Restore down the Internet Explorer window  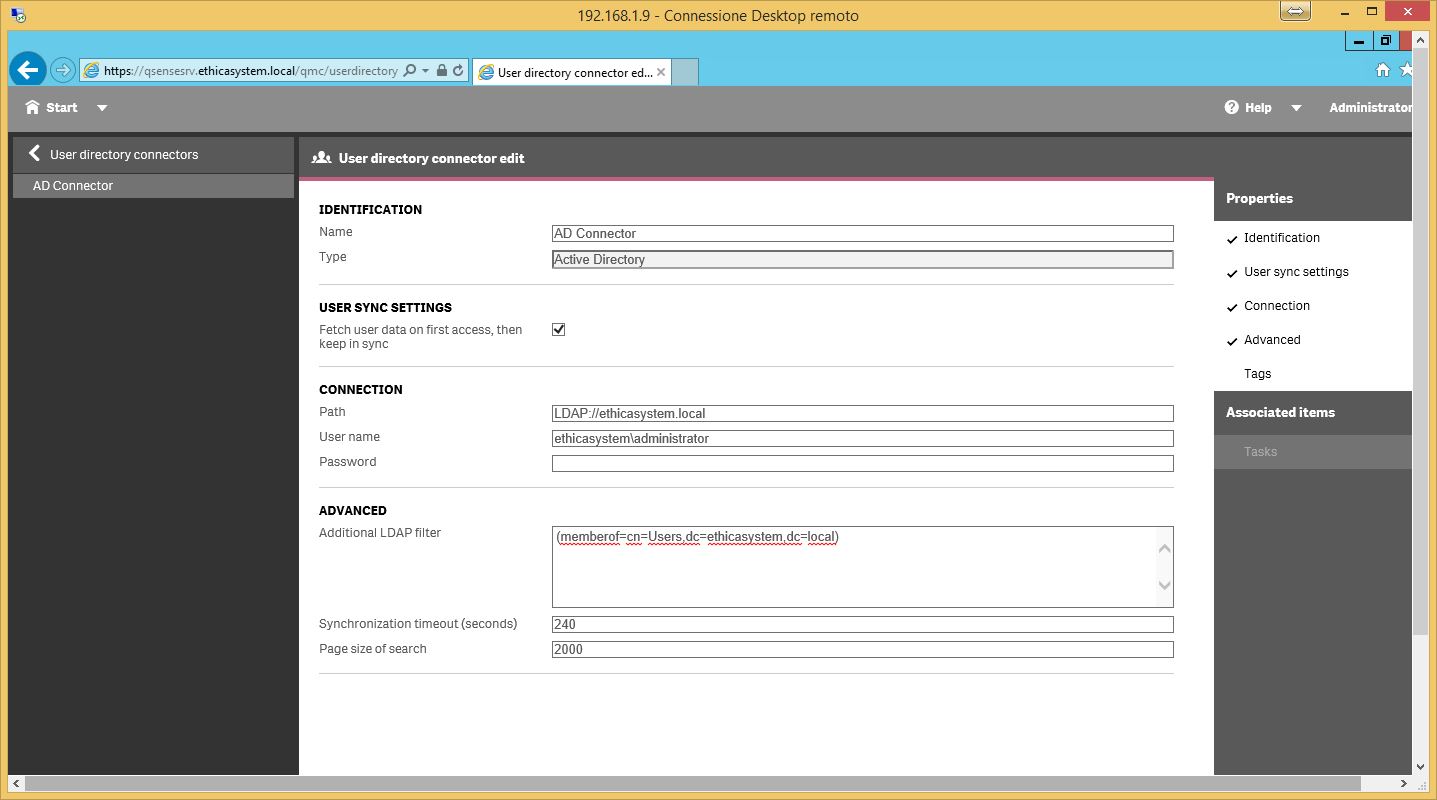[1386, 41]
